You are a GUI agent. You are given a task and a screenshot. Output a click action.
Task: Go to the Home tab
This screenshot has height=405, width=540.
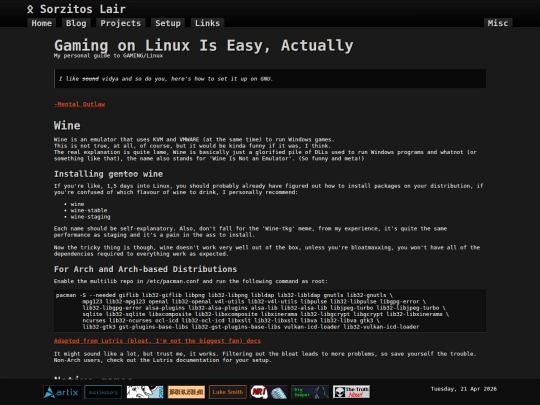tap(42, 23)
